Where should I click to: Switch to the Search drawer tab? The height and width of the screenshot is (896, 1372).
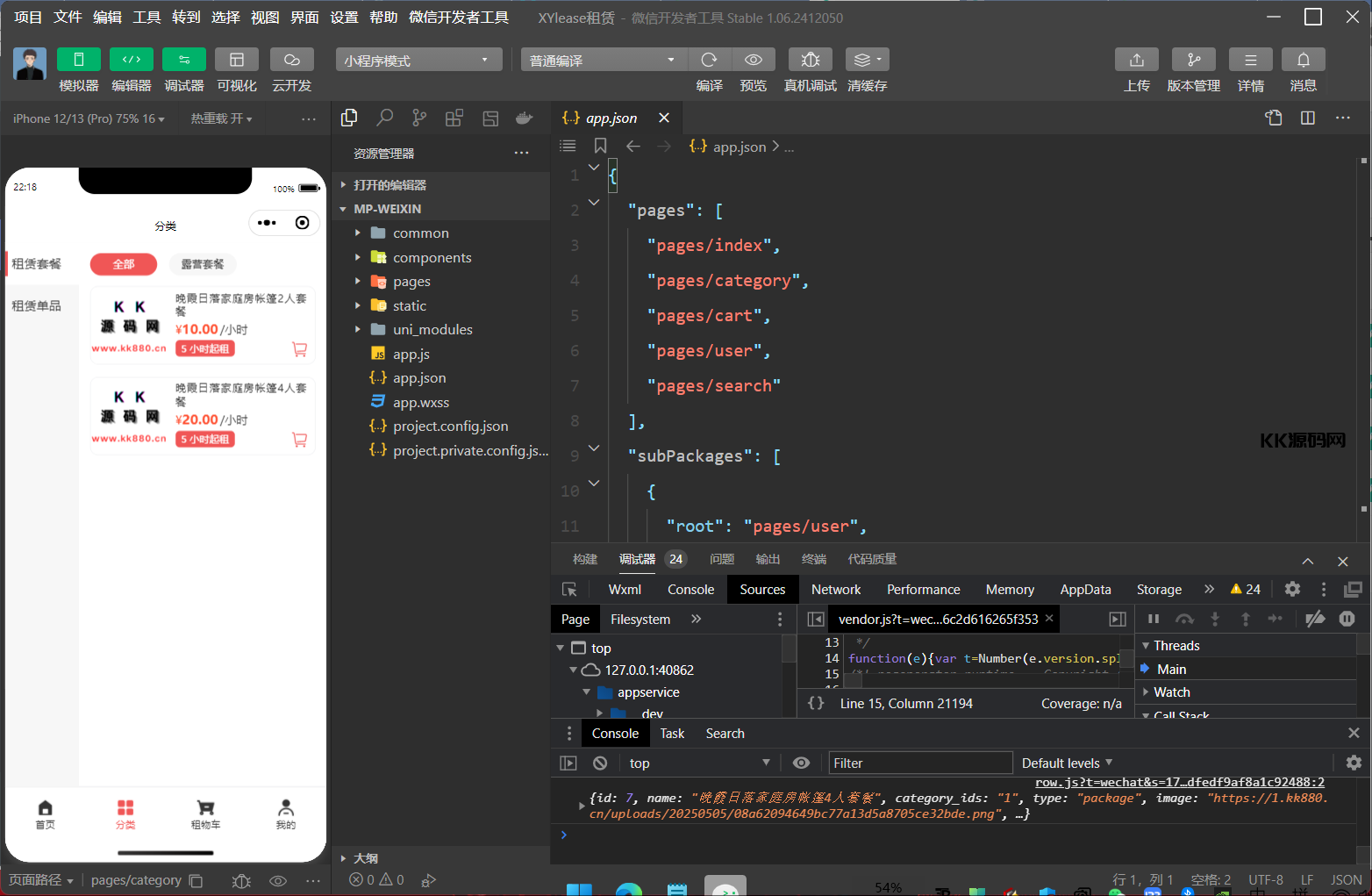click(725, 734)
